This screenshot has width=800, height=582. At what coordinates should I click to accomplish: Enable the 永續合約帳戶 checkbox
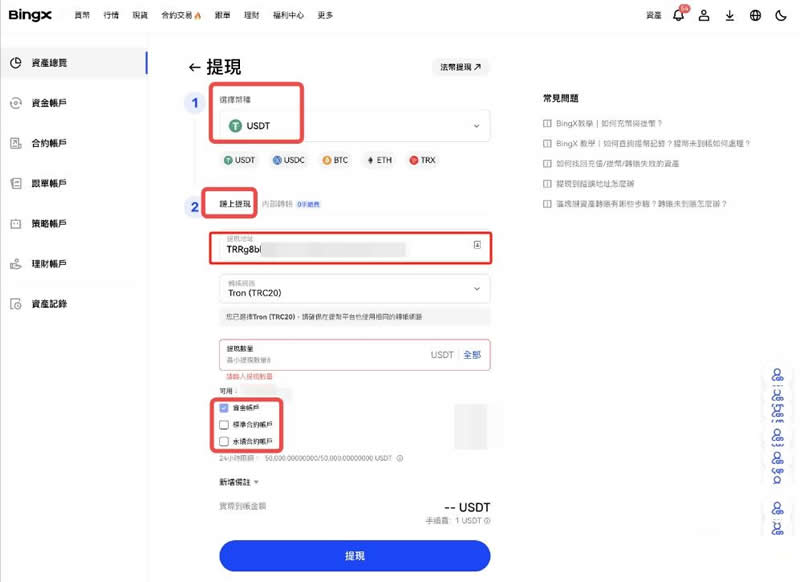click(x=224, y=441)
